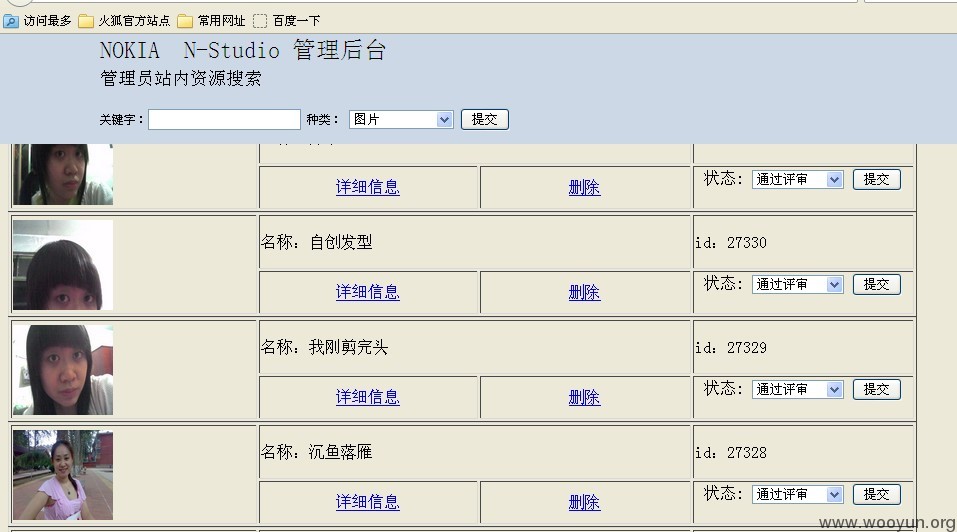Open the 百度一下 bookmark
957x532 pixels.
pyautogui.click(x=287, y=21)
